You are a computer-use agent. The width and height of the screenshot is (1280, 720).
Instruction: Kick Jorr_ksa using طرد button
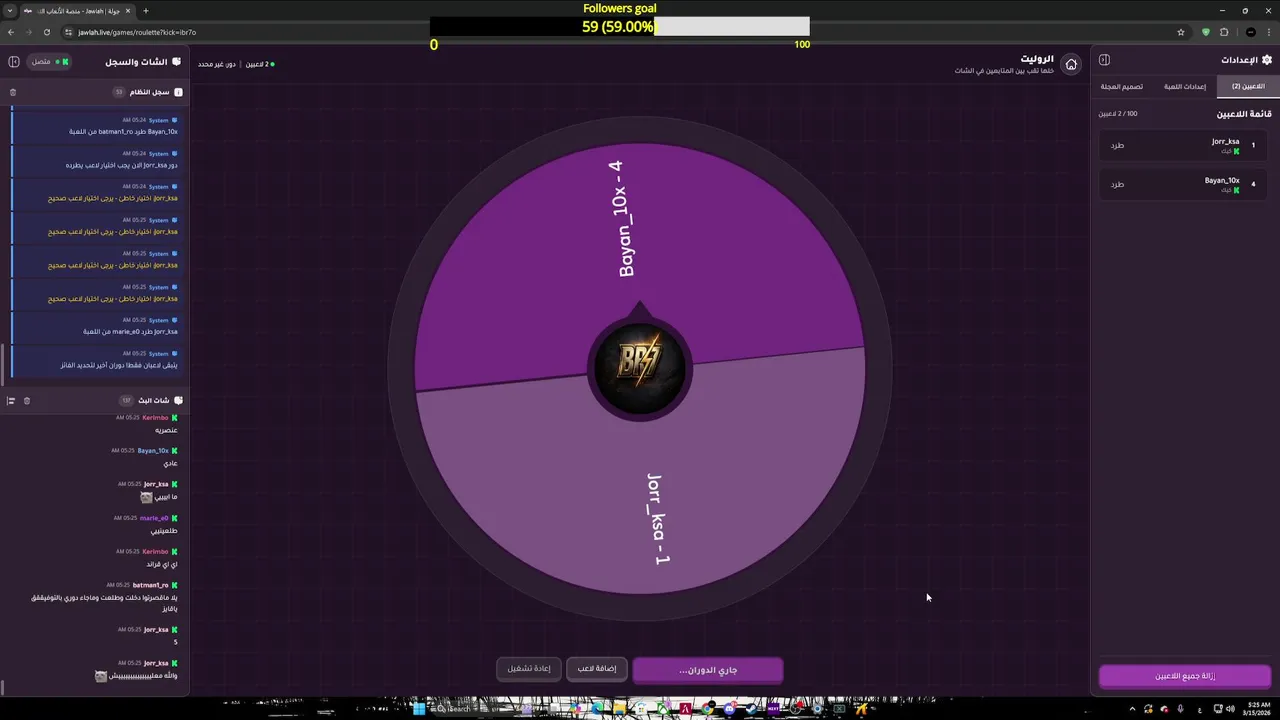click(x=1117, y=145)
